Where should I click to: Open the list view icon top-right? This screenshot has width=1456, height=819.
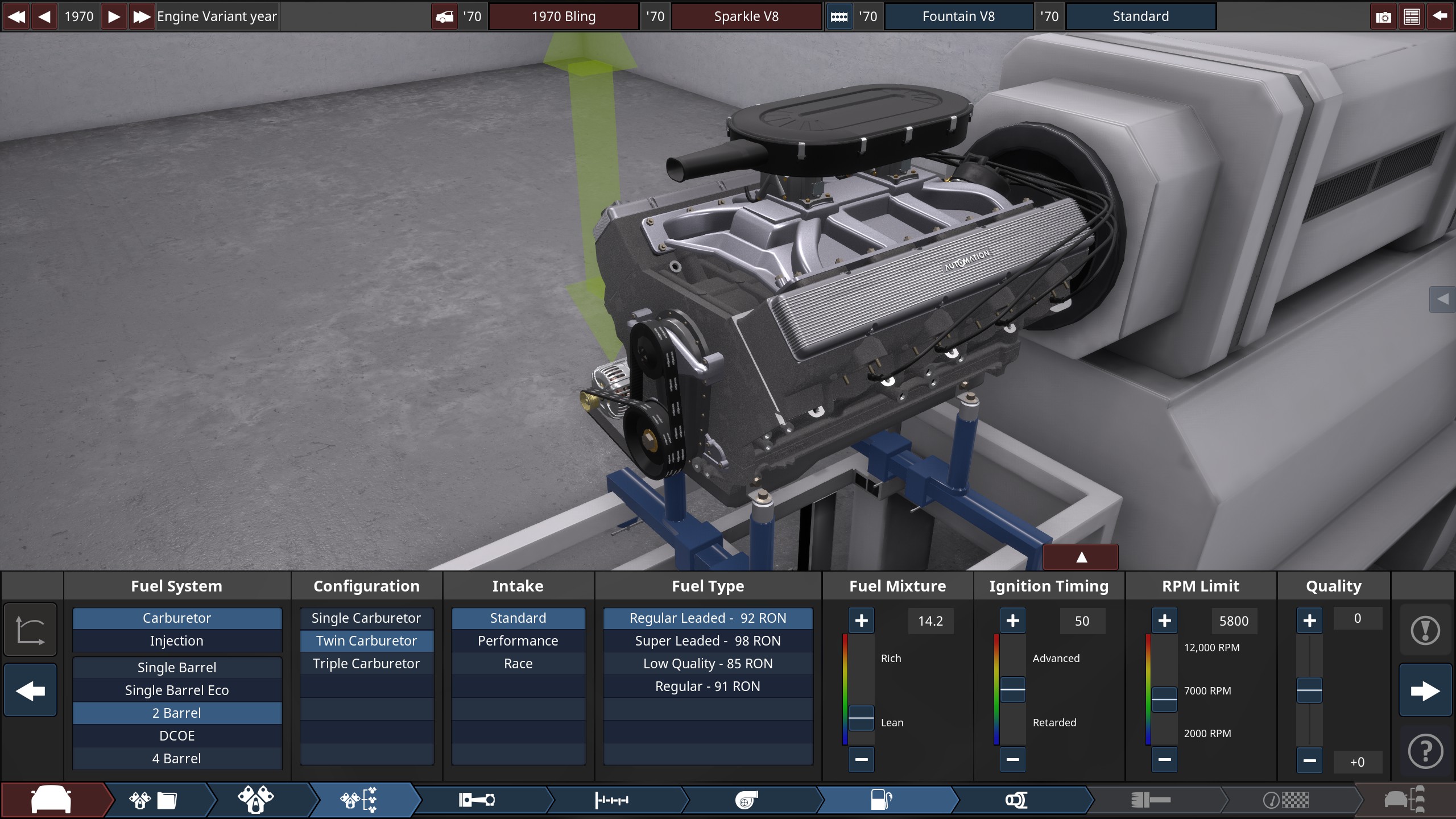(1412, 16)
